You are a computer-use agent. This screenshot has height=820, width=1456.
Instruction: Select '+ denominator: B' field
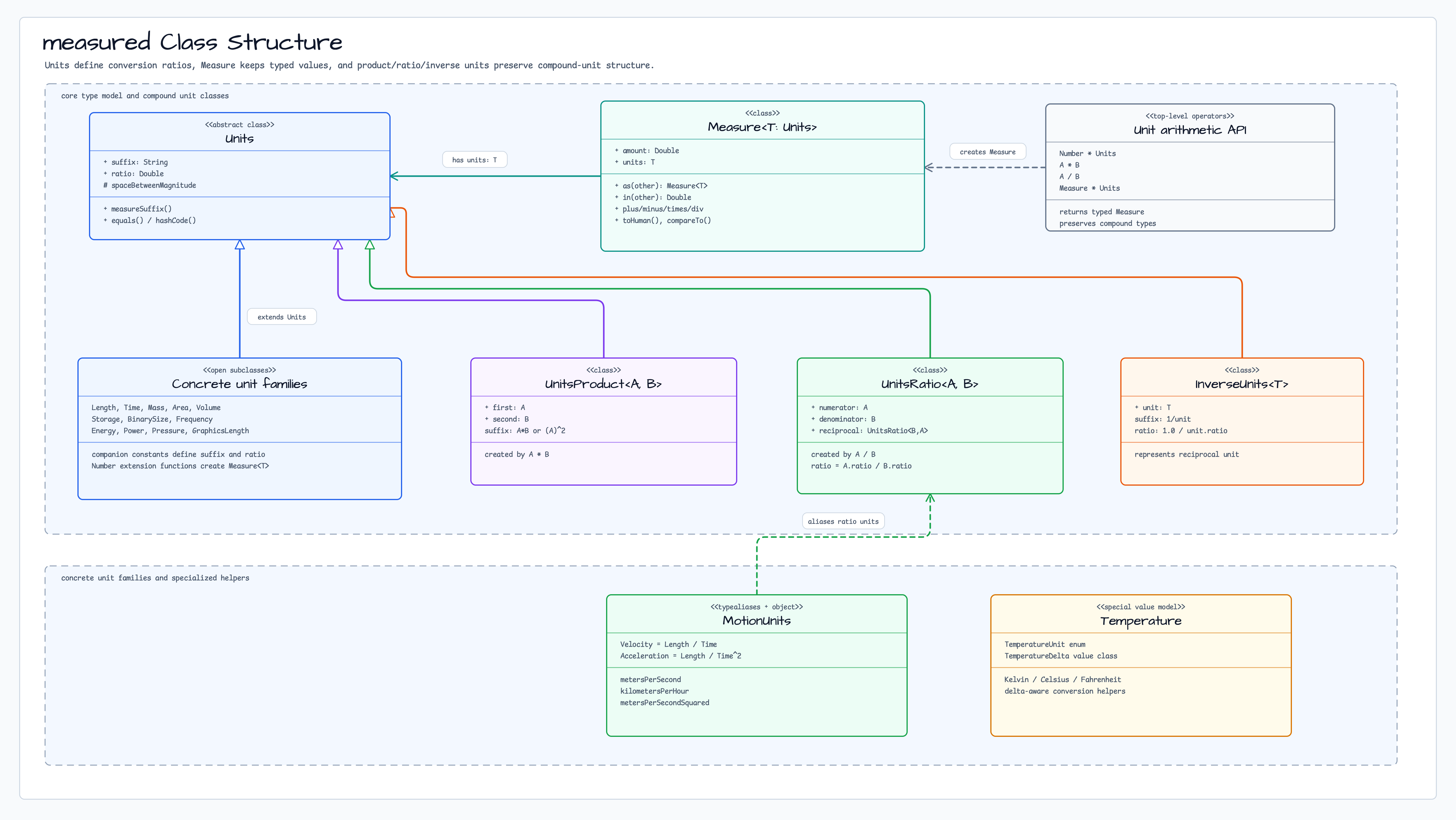[x=843, y=419]
